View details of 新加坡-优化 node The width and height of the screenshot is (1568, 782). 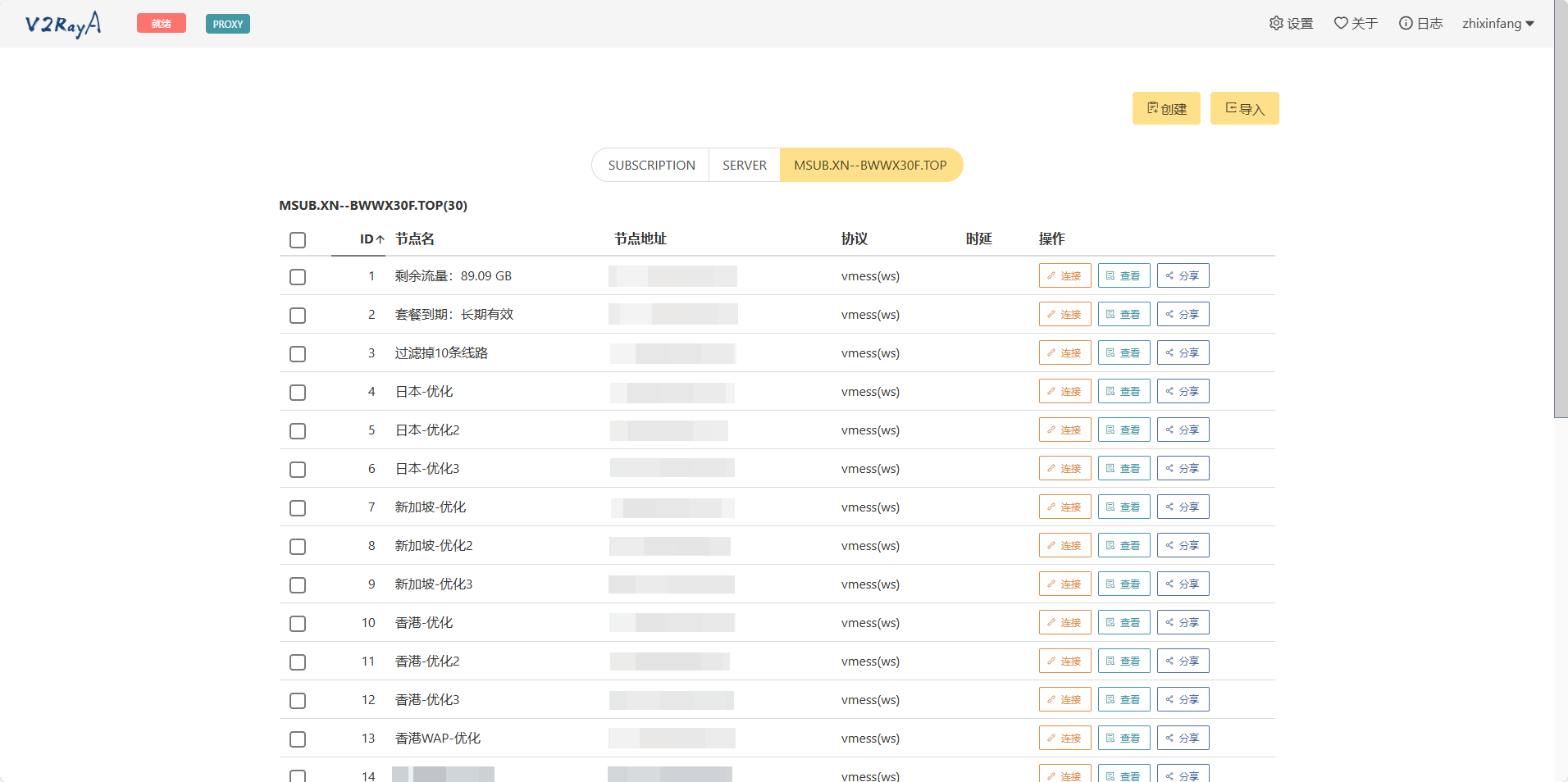point(1124,507)
